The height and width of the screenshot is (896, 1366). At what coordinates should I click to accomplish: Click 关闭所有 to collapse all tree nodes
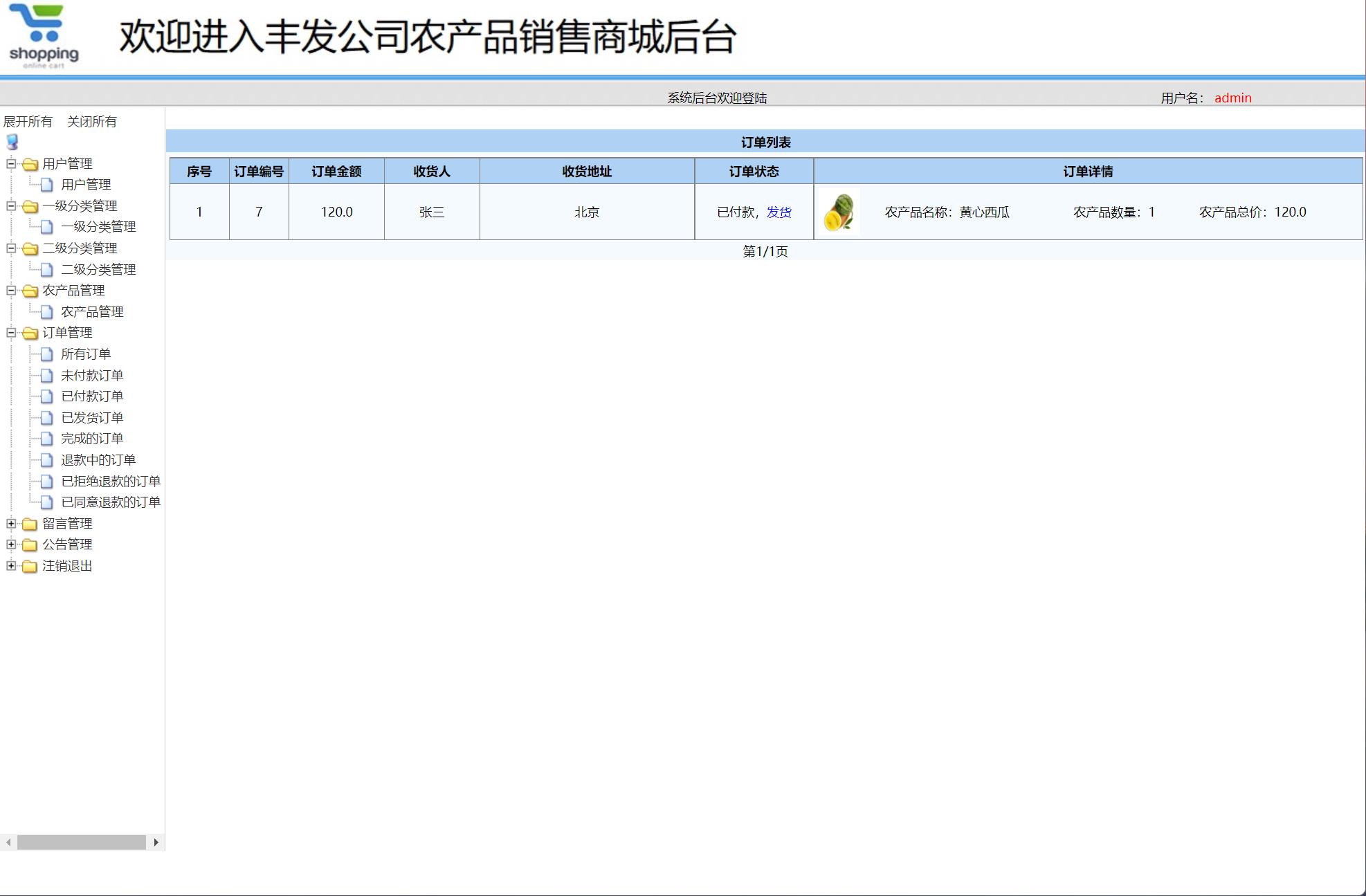92,121
